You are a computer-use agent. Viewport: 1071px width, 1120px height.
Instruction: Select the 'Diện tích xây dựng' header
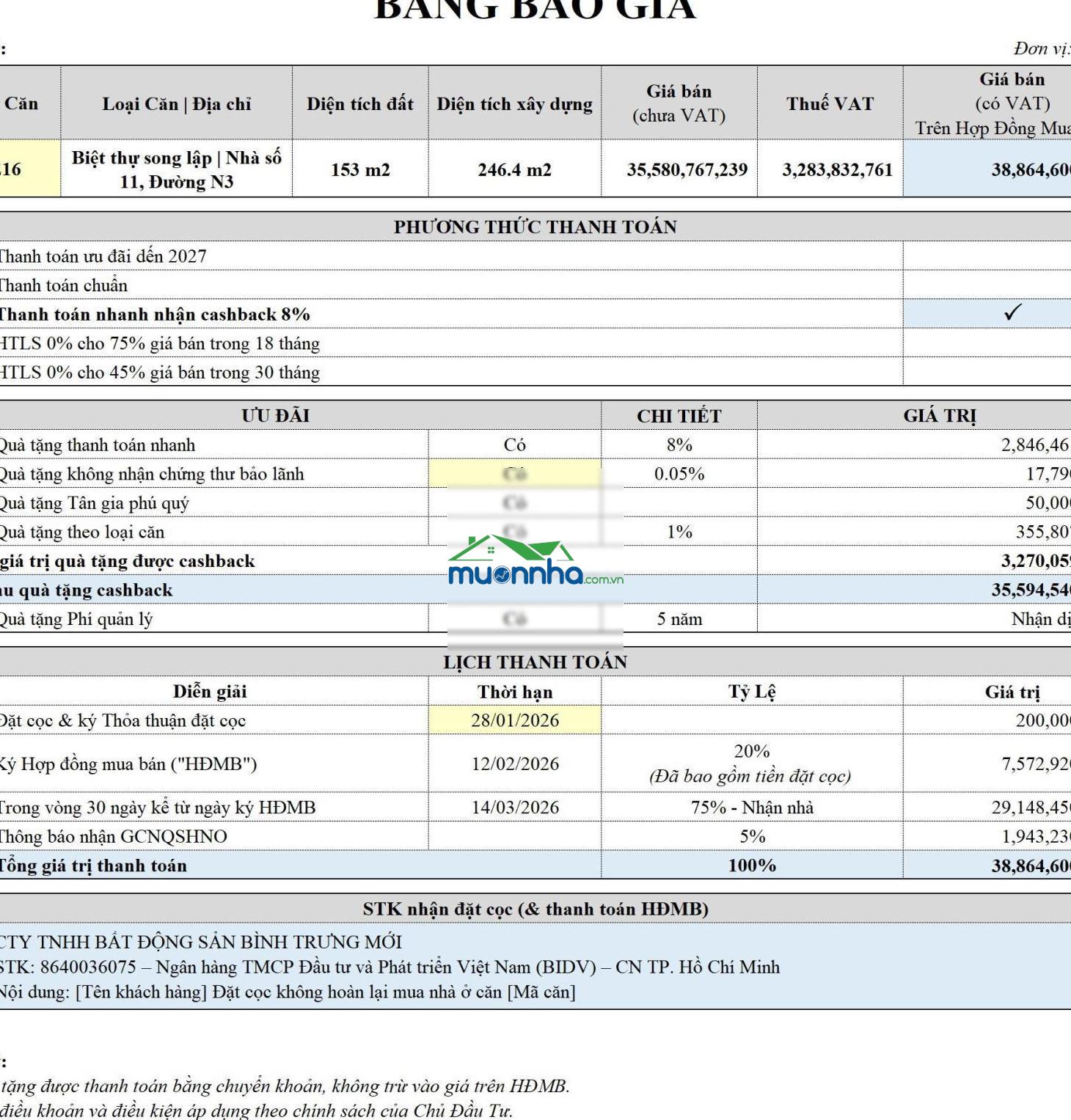pos(514,103)
